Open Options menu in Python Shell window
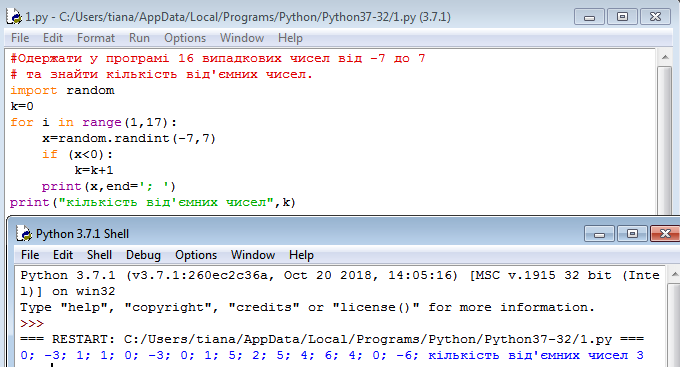Viewport: 680px width, 367px height. [196, 255]
